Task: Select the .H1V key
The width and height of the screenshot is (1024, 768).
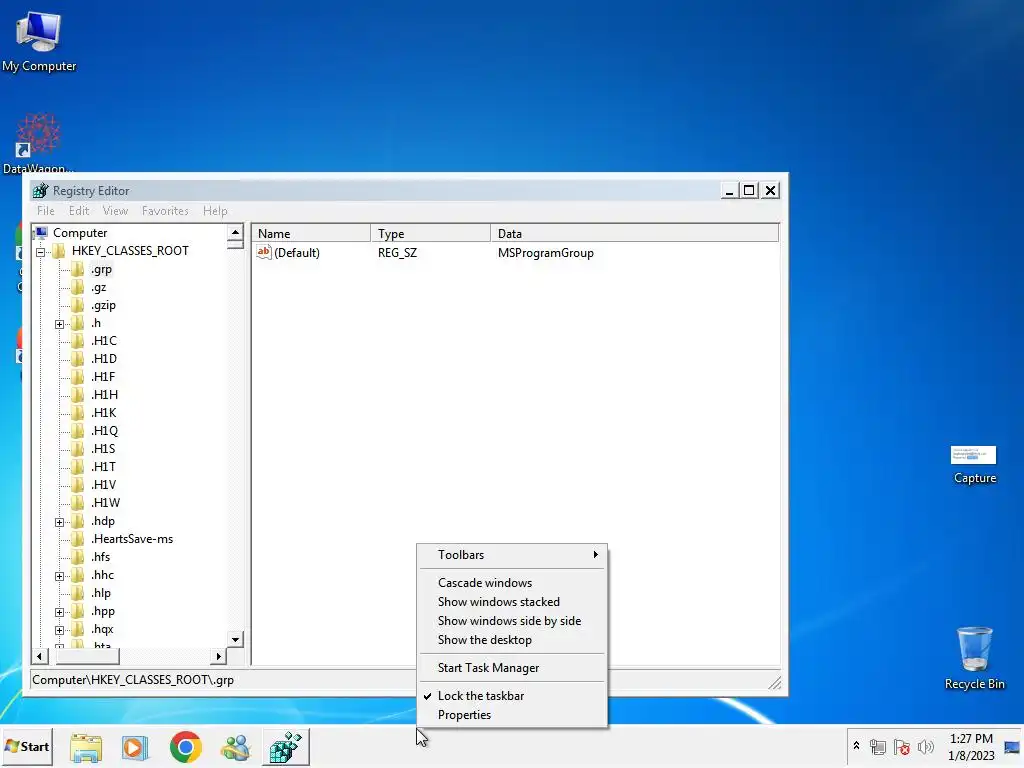Action: (x=104, y=485)
